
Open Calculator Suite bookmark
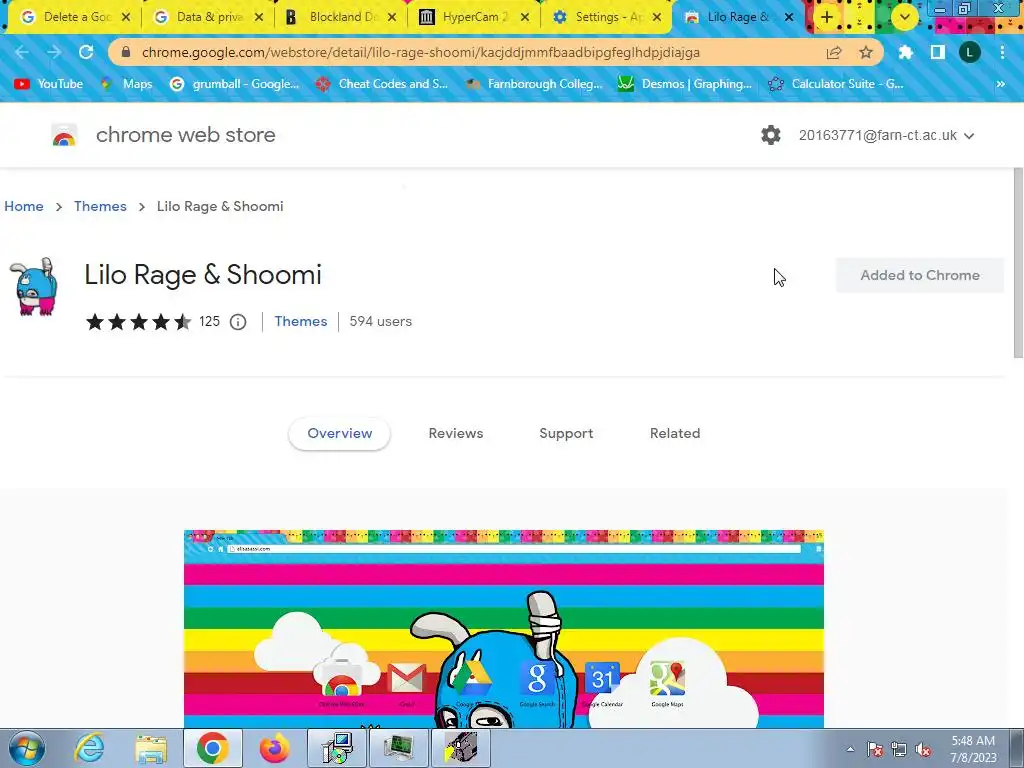click(x=836, y=84)
